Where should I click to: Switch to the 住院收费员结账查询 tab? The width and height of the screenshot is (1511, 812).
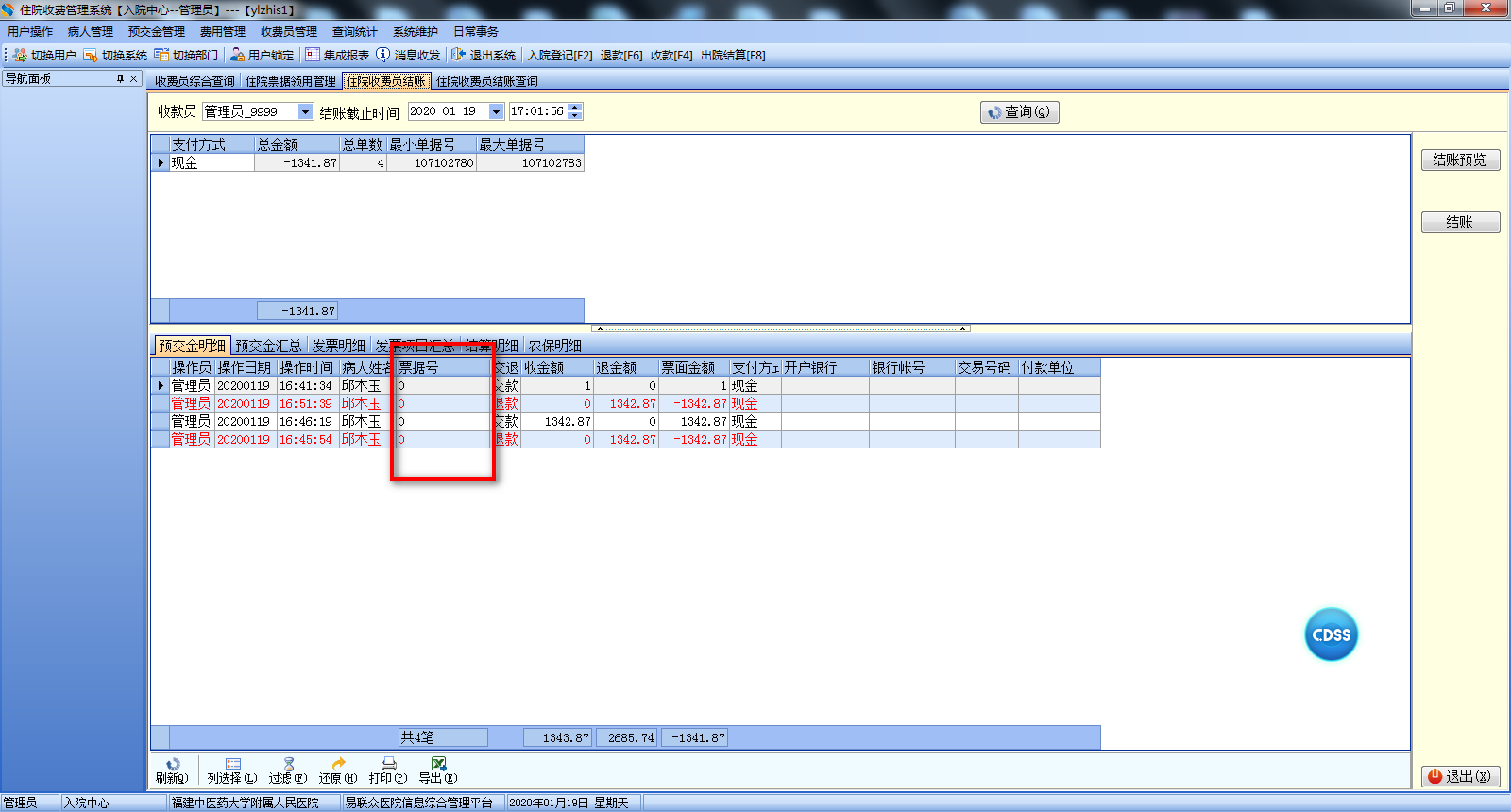click(x=487, y=81)
